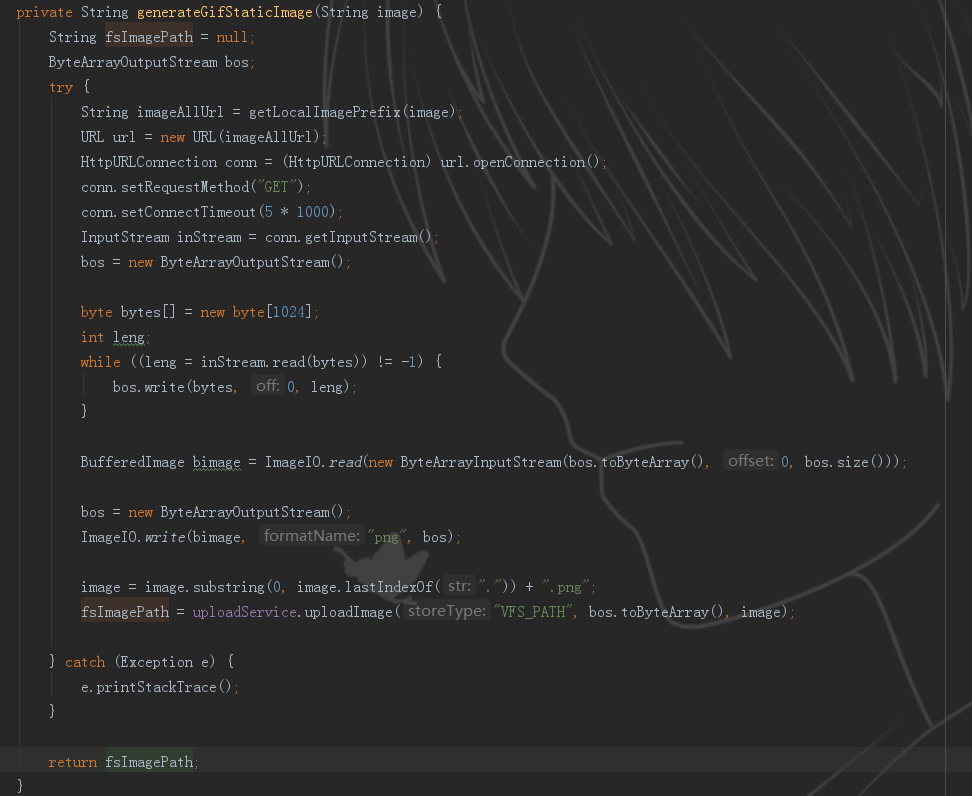
Task: Click bos in the ByteArrayOutputStream declaration line
Action: (236, 62)
